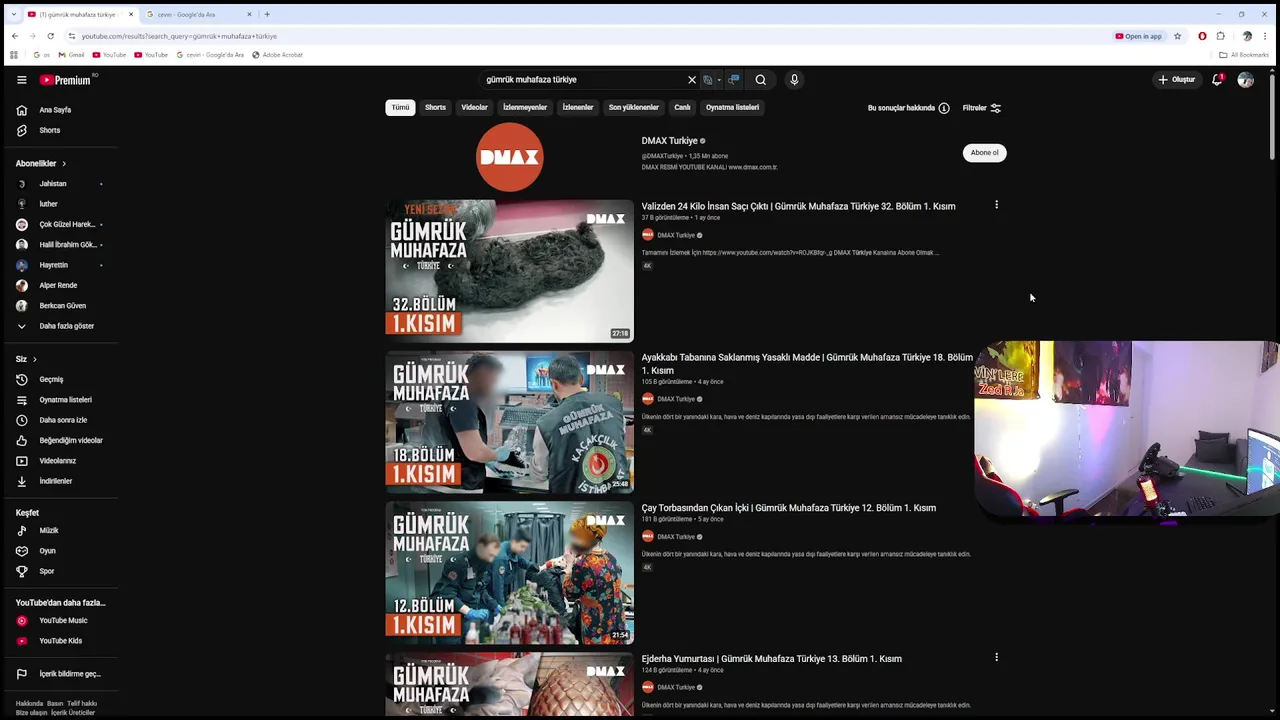The height and width of the screenshot is (720, 1280).
Task: Open Spor in Keşfet section
Action: click(x=47, y=571)
